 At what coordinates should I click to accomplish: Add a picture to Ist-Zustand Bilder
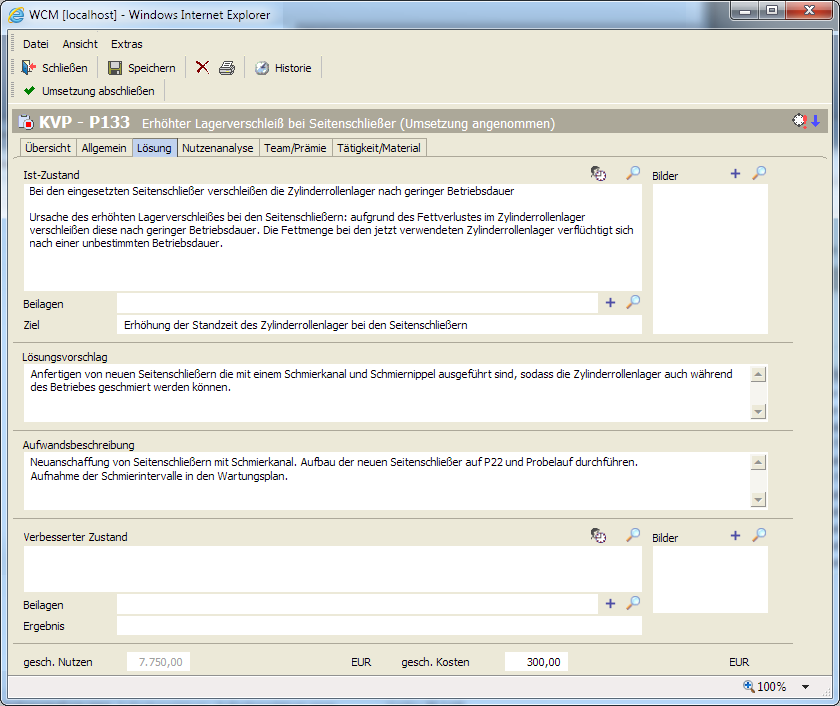[x=735, y=174]
